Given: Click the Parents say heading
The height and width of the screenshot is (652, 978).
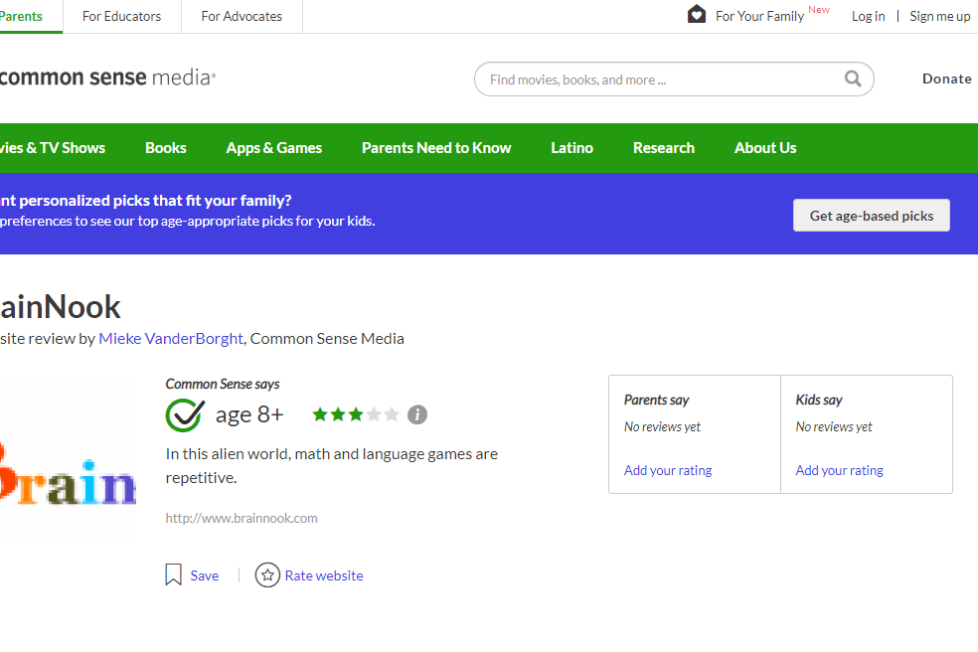Looking at the screenshot, I should point(656,399).
